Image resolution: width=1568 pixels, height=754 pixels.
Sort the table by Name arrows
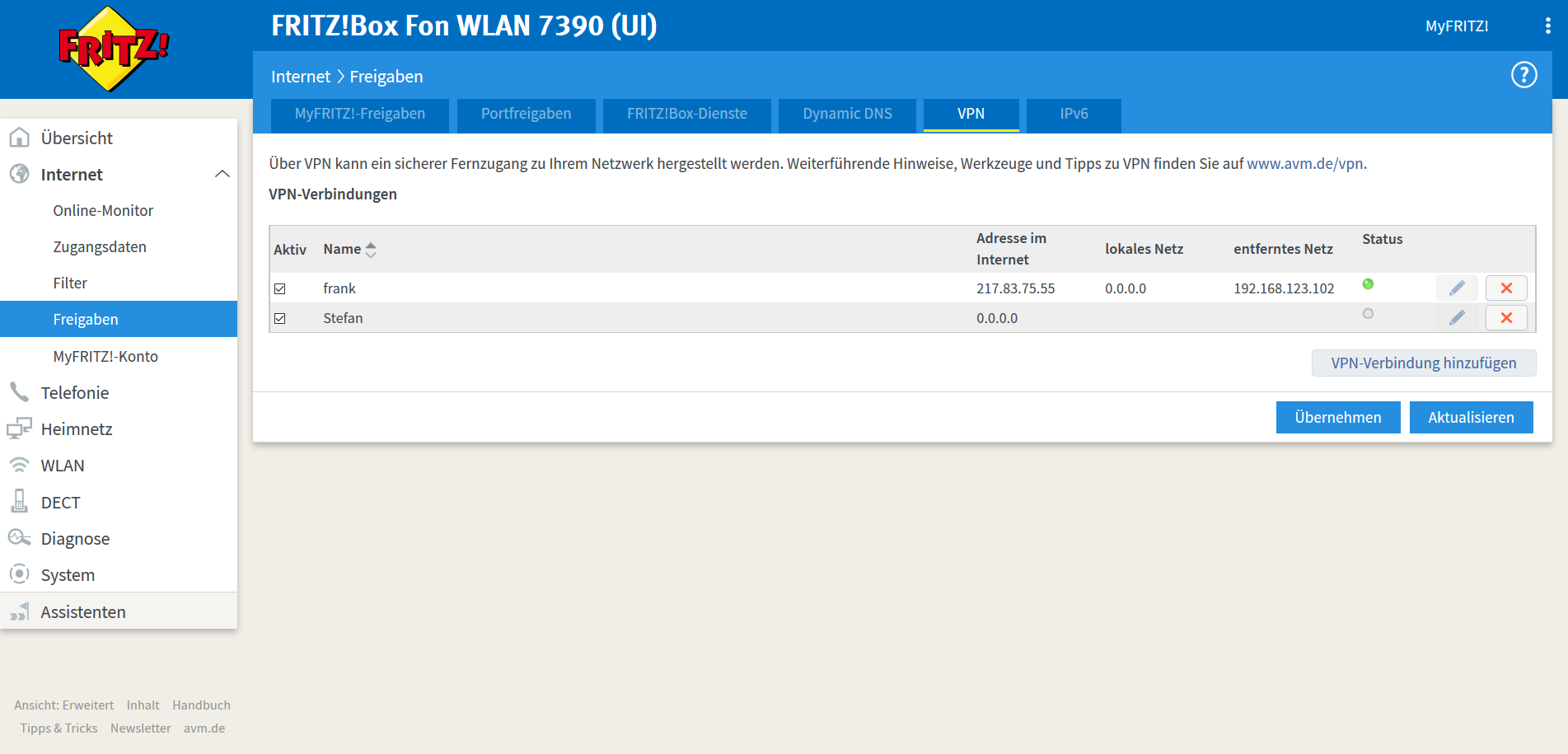click(x=371, y=250)
